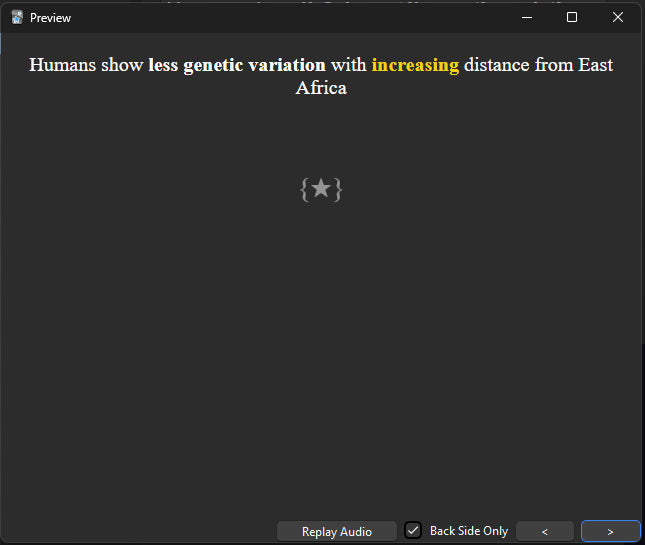
Task: Click the word Humans on the card
Action: [x=63, y=65]
